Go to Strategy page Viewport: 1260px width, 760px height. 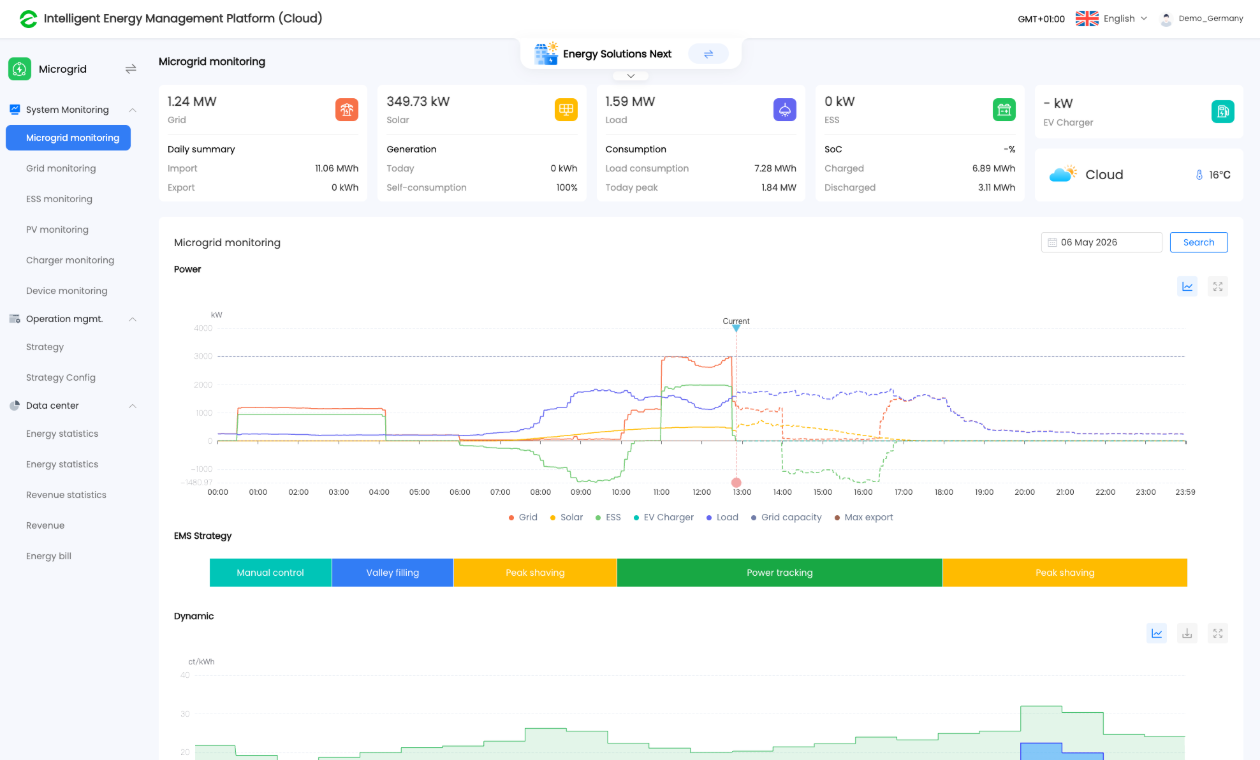point(45,347)
